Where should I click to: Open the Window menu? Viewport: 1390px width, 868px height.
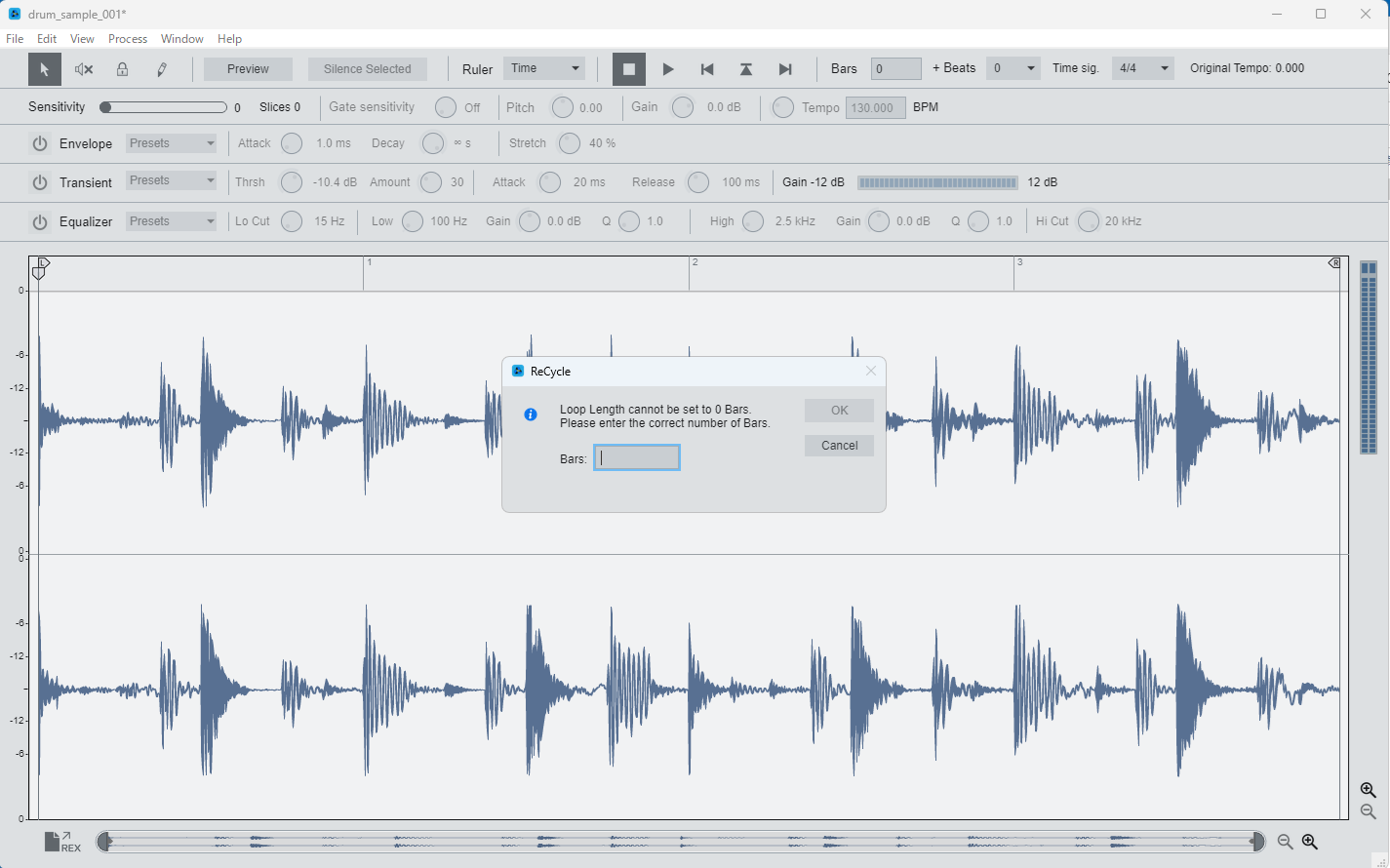182,39
